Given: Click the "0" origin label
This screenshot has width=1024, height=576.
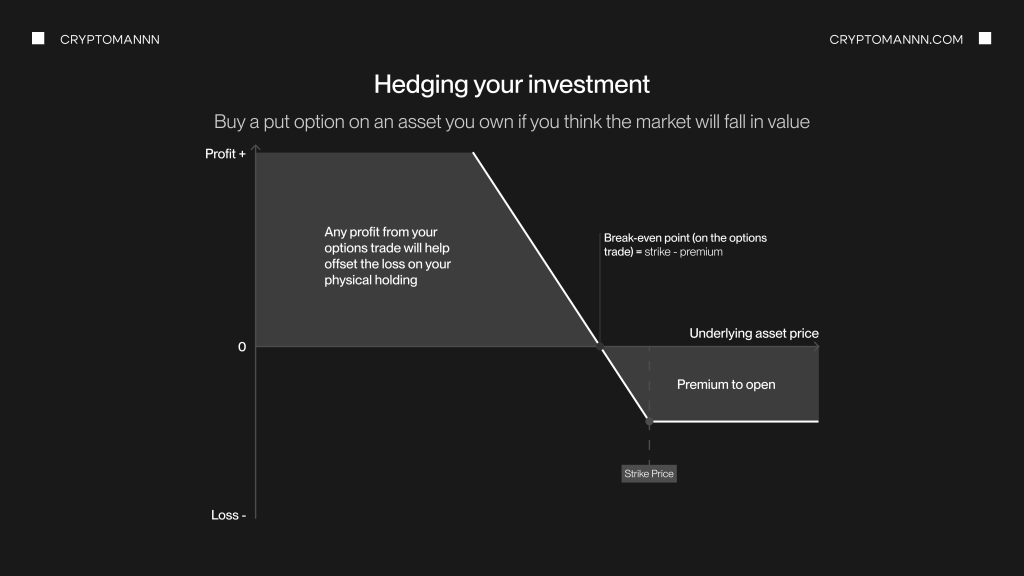Looking at the screenshot, I should click(x=242, y=347).
